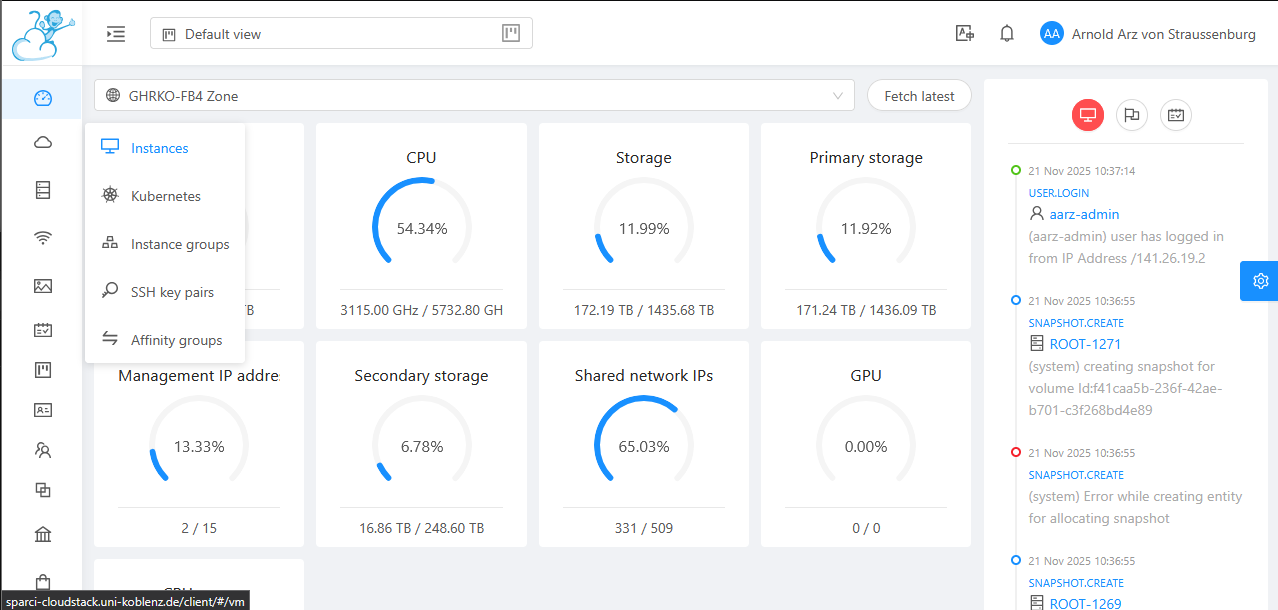Viewport: 1278px width, 610px height.
Task: Toggle the red host alerts filter
Action: coord(1087,114)
